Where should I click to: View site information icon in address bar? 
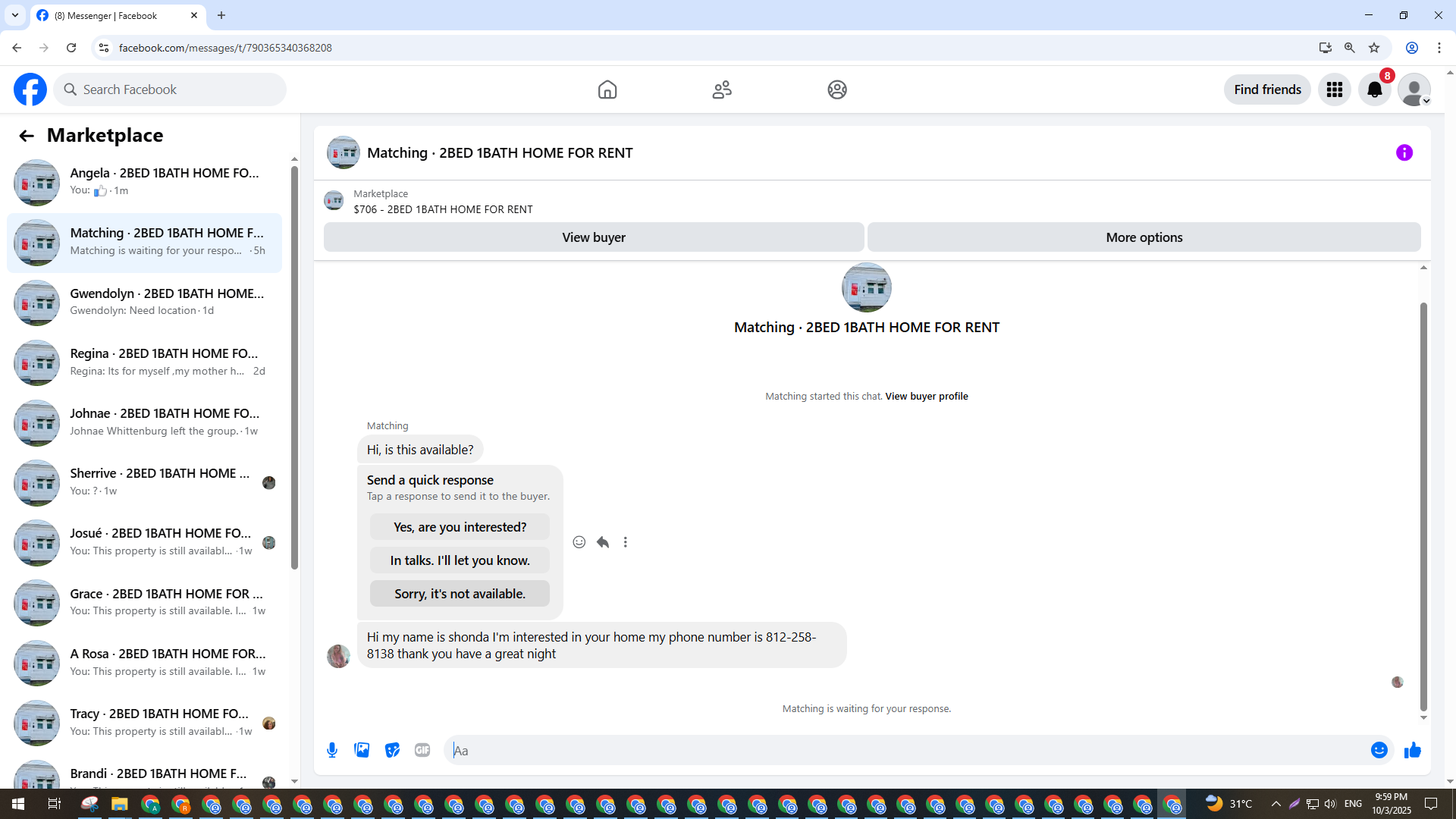tap(104, 48)
